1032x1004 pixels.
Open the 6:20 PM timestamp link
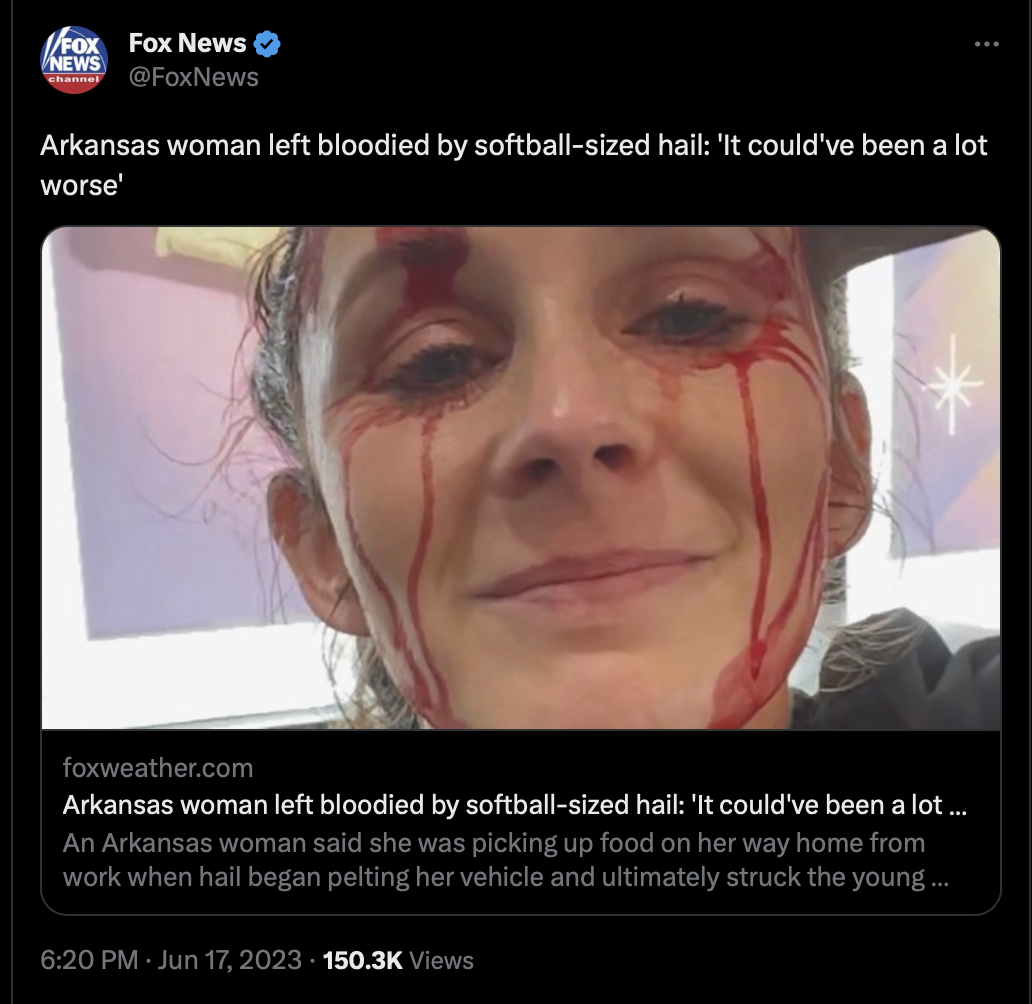(x=89, y=960)
